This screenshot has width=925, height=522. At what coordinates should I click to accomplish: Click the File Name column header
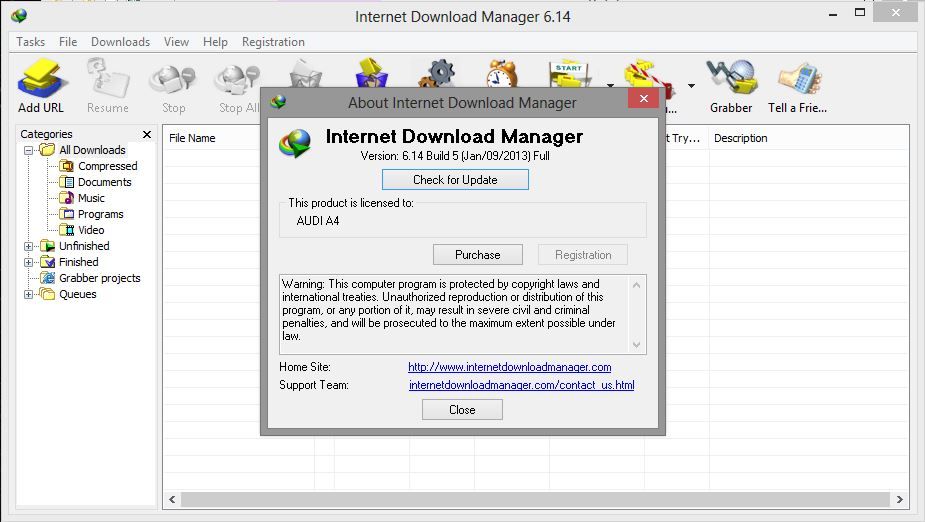pyautogui.click(x=192, y=138)
